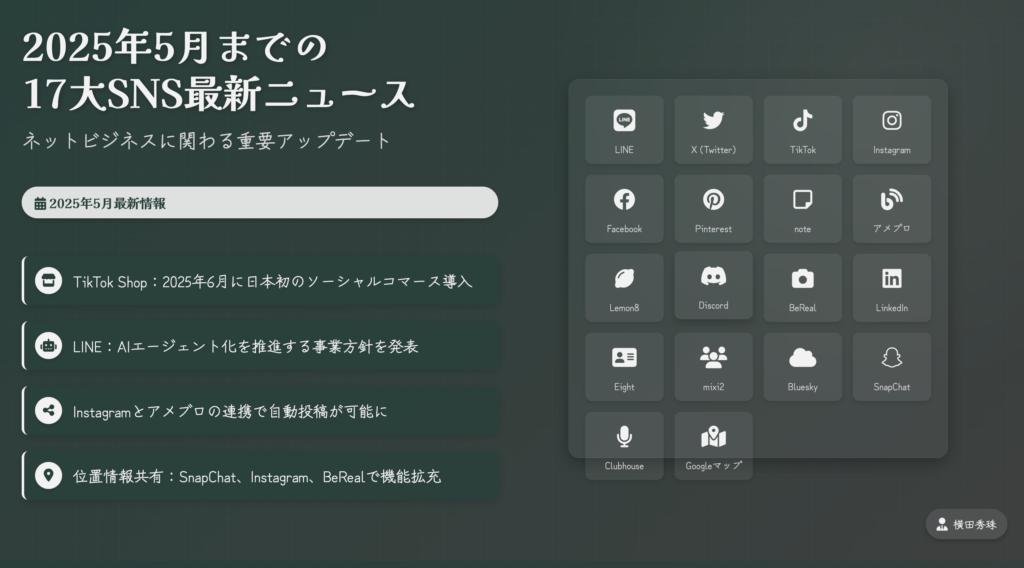Screen dimensions: 1024x568
Task: Click the title 17大SNS最新ニュース
Action: click(219, 94)
